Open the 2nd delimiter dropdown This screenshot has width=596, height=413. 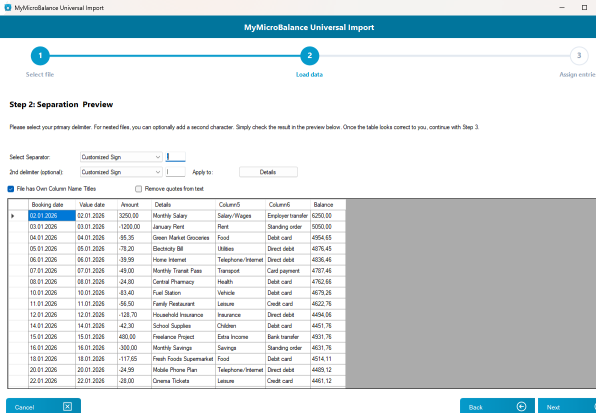coord(121,172)
